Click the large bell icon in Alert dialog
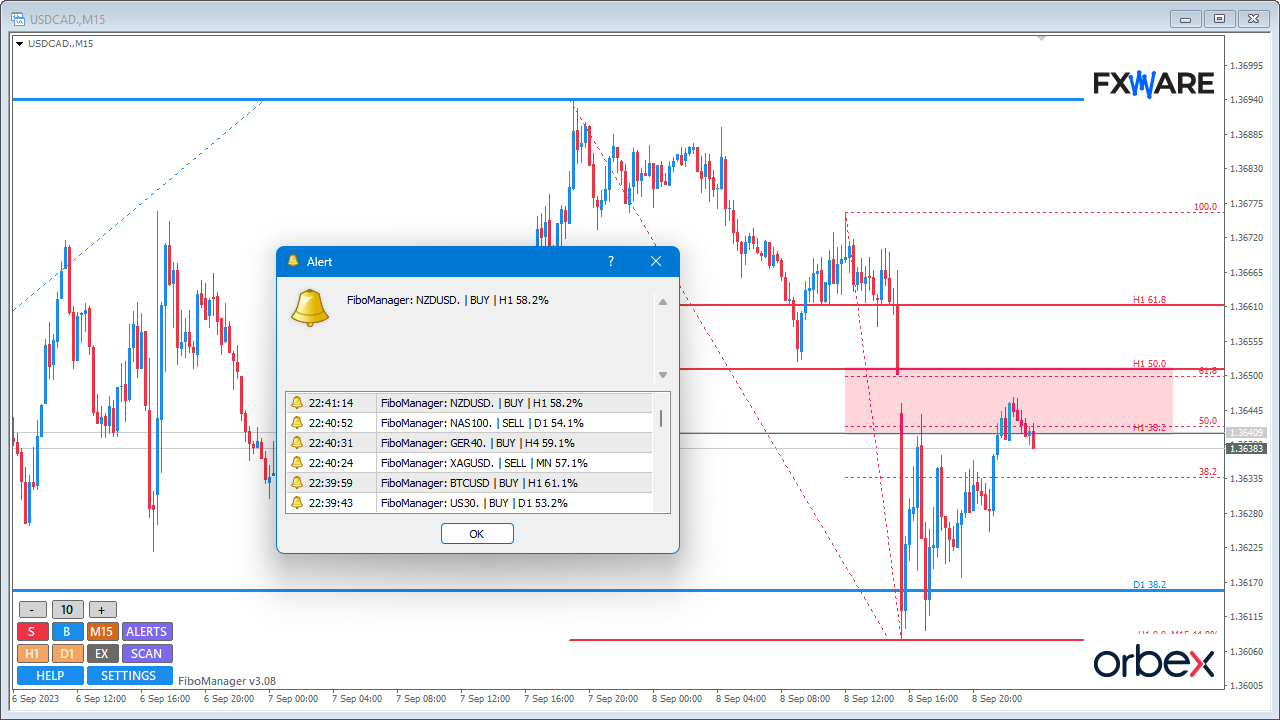1280x720 pixels. click(x=310, y=307)
